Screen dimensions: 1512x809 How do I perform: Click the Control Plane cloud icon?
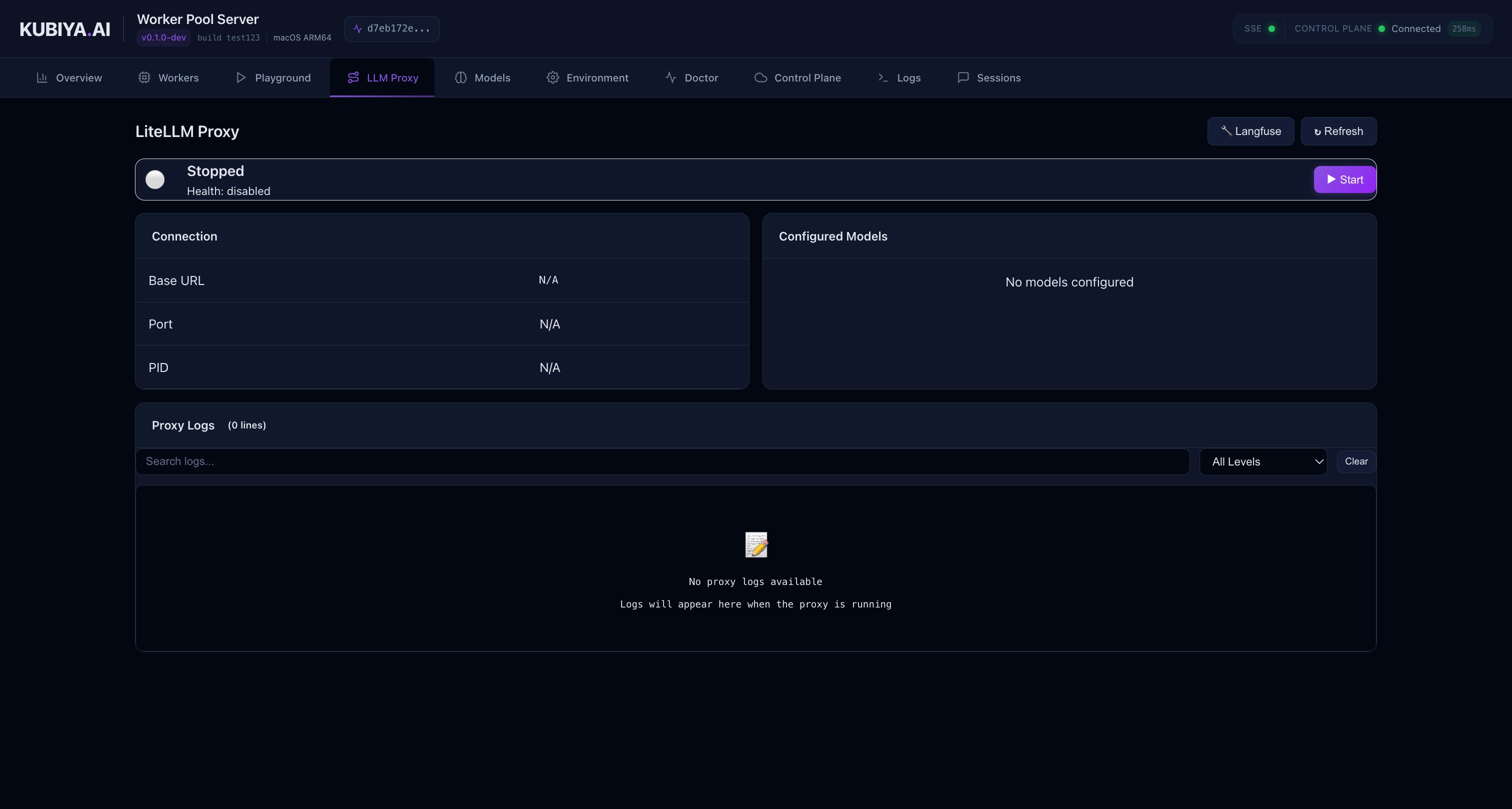click(x=760, y=77)
